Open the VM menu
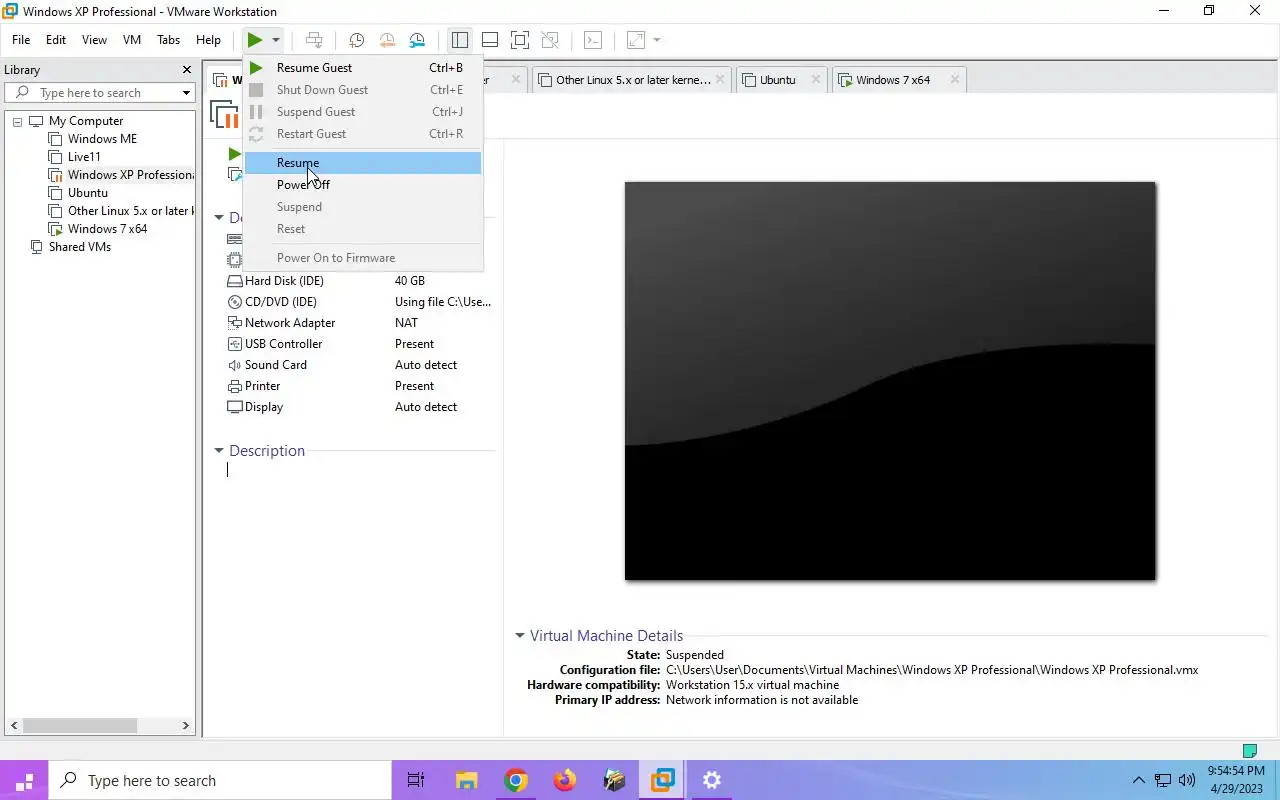 pos(132,40)
